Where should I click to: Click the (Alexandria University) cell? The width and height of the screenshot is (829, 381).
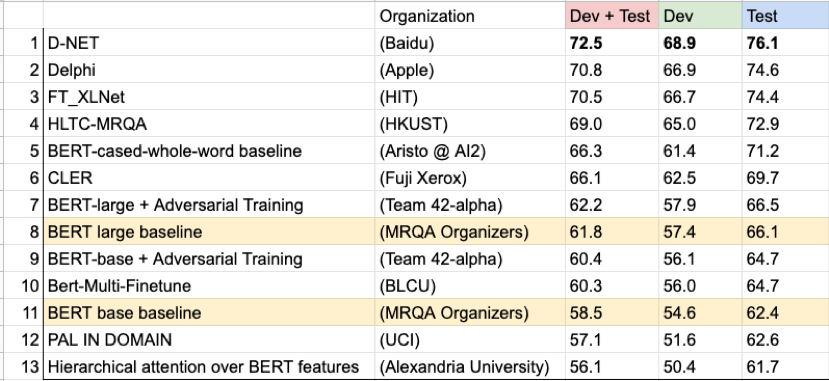(x=470, y=366)
